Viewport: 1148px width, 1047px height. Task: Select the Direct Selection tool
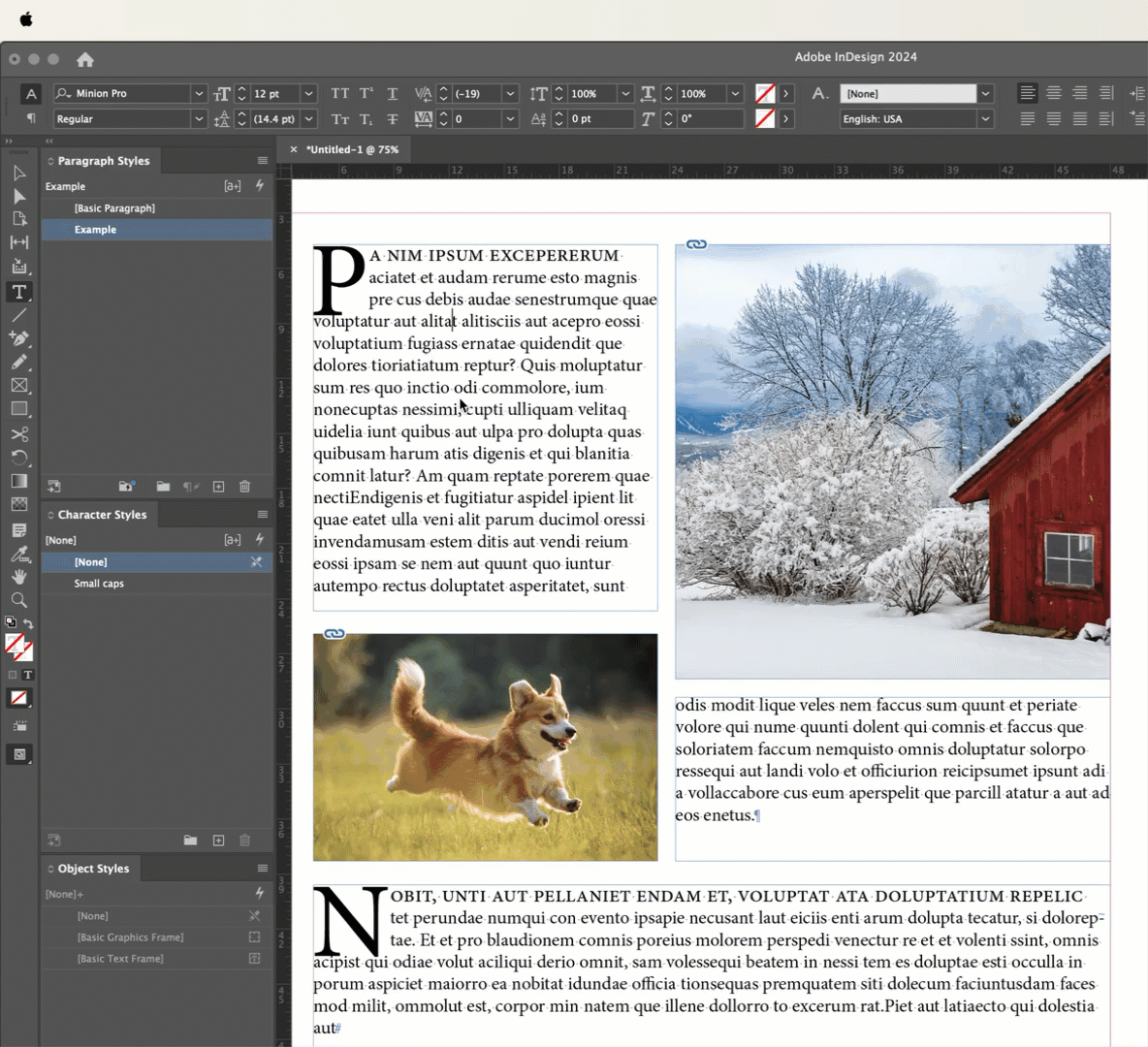(19, 196)
